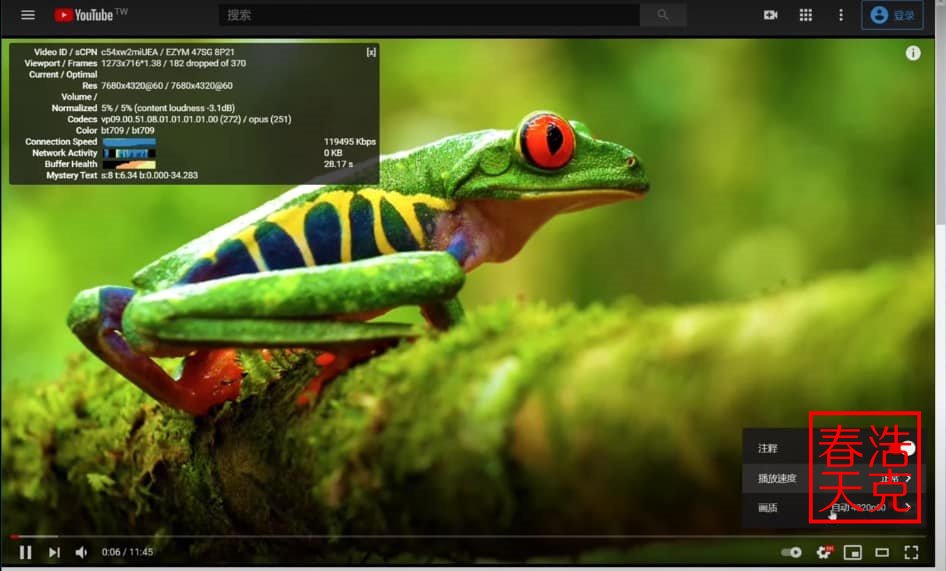Switch to theater mode
The width and height of the screenshot is (946, 571).
(882, 552)
